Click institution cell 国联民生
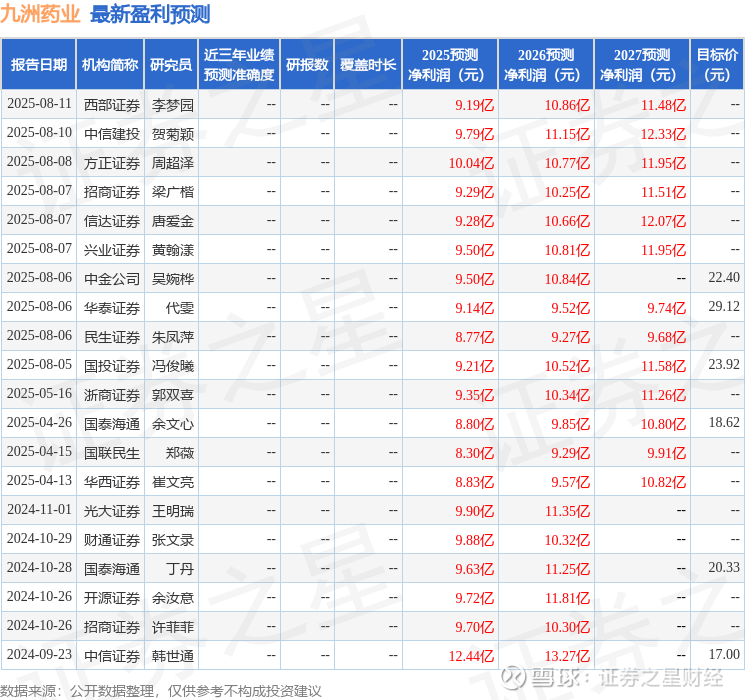 (x=112, y=453)
